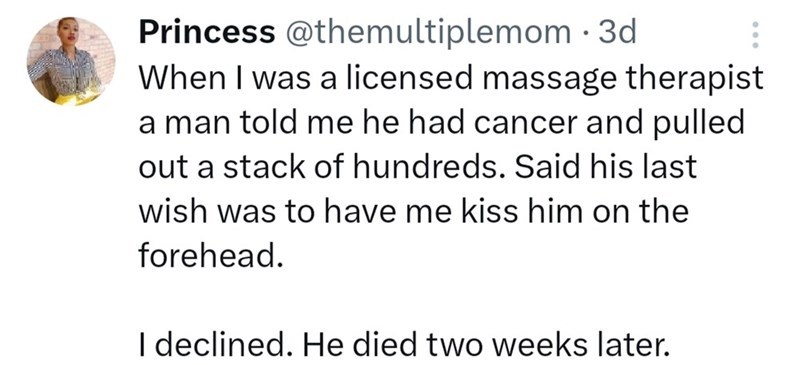Click the first line mentioning licensed massage therapist
Viewport: 800px width, 365px height.
tap(451, 79)
